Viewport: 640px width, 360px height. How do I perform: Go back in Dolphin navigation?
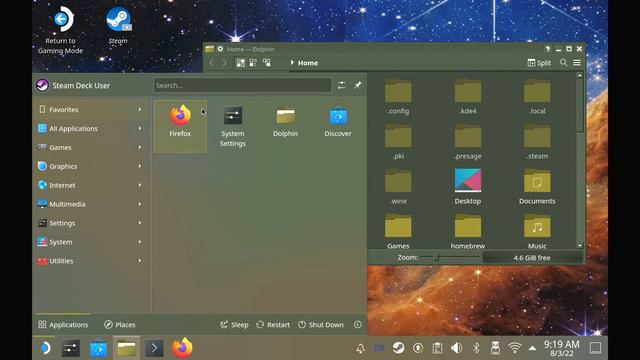point(211,63)
